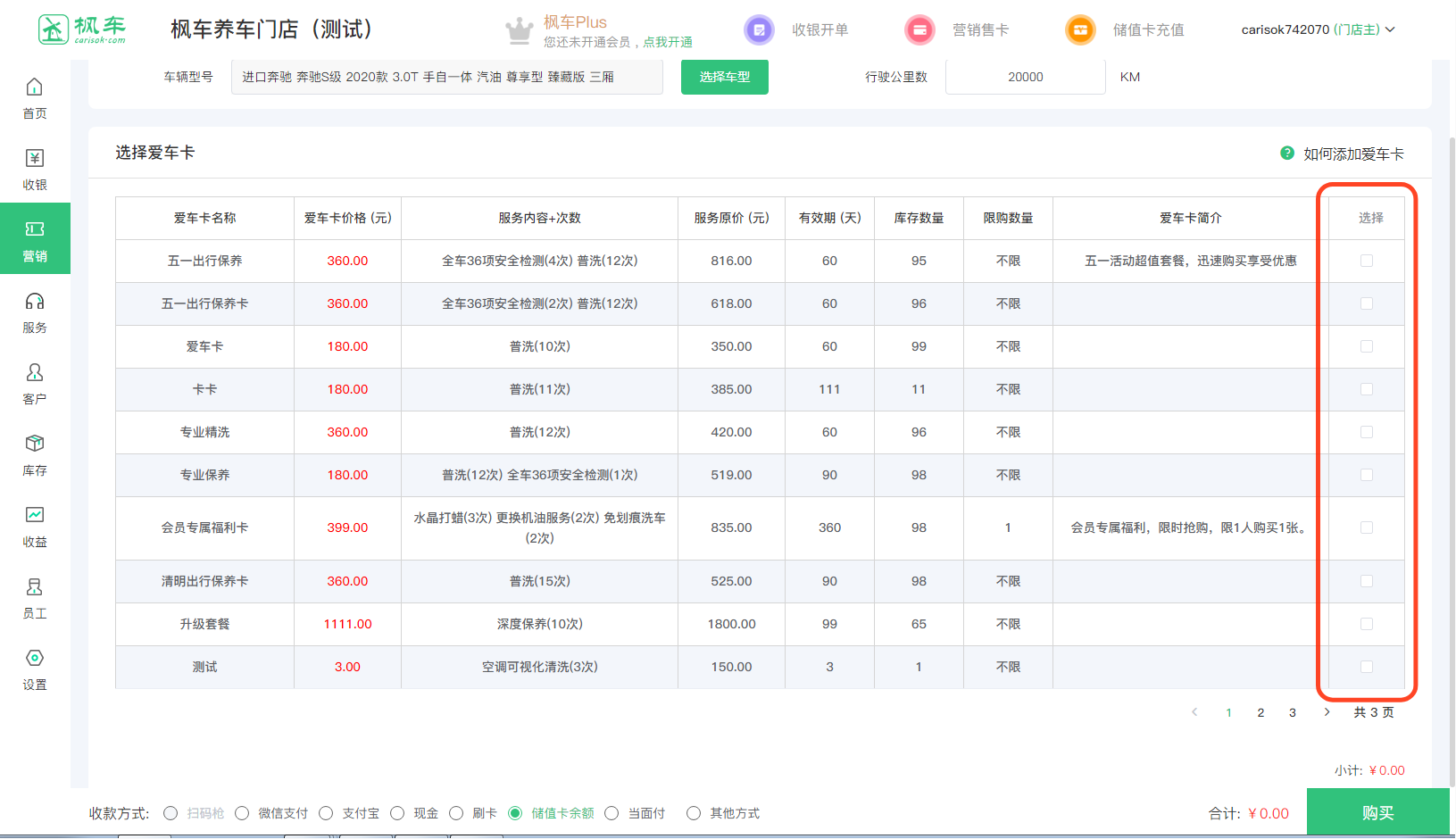Open the 设置 settings sidebar icon
This screenshot has width=1456, height=839.
pyautogui.click(x=34, y=659)
